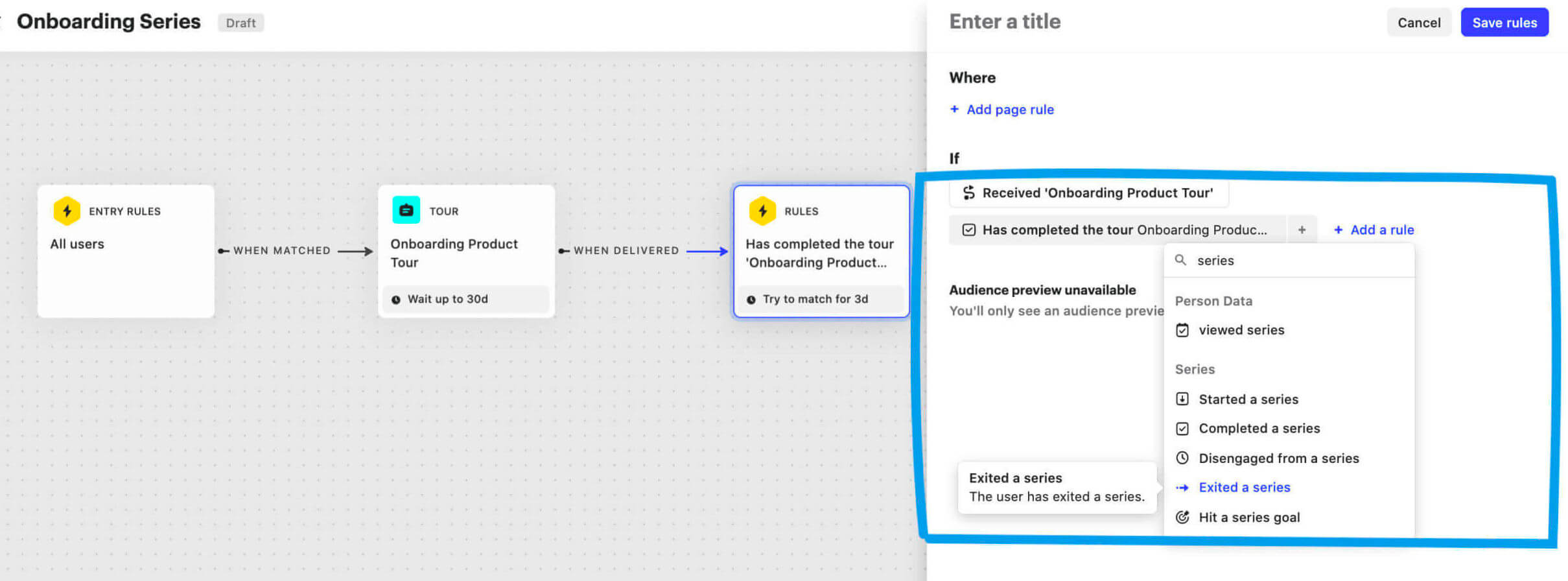Click the search magnifier icon in dropdown
The width and height of the screenshot is (1568, 581).
[x=1181, y=260]
